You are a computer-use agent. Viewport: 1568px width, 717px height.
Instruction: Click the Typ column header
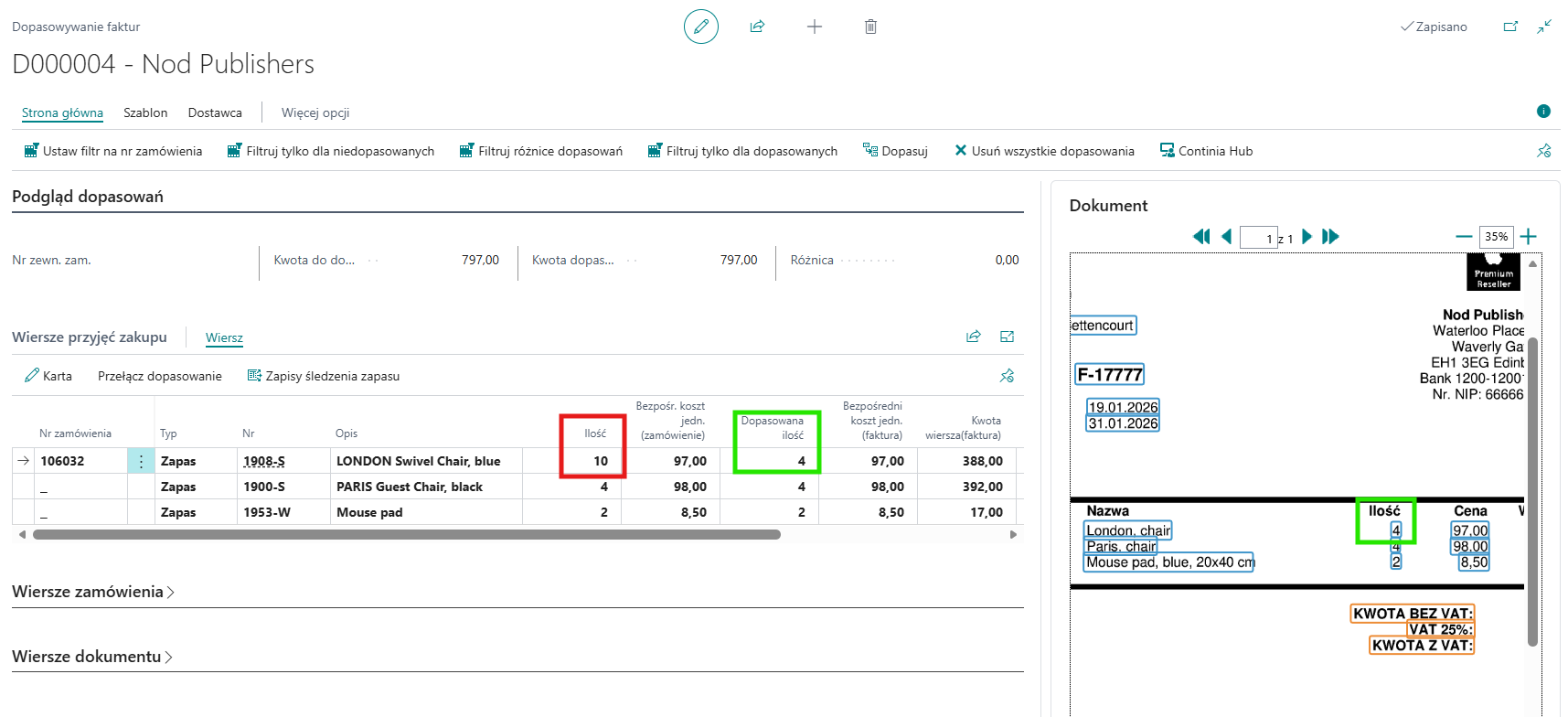click(168, 433)
